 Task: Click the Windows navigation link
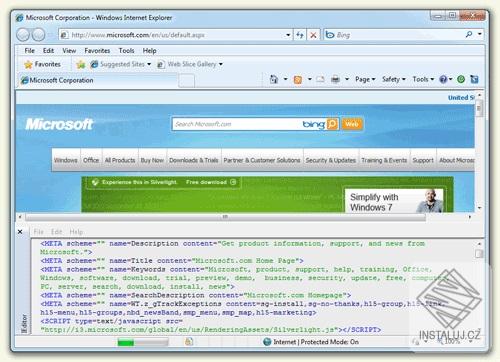65,160
